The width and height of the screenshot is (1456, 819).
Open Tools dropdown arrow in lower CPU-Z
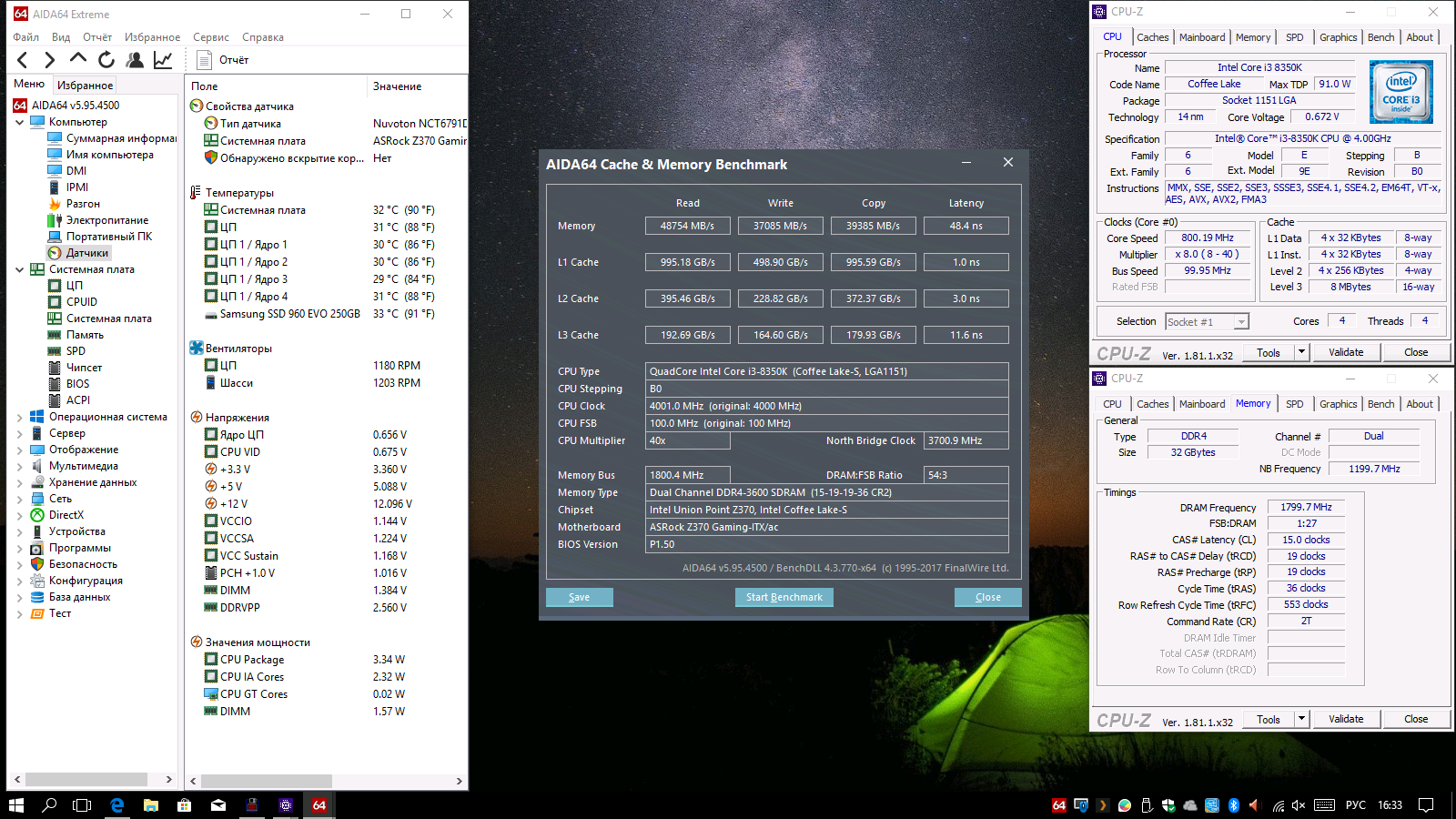click(x=1301, y=719)
